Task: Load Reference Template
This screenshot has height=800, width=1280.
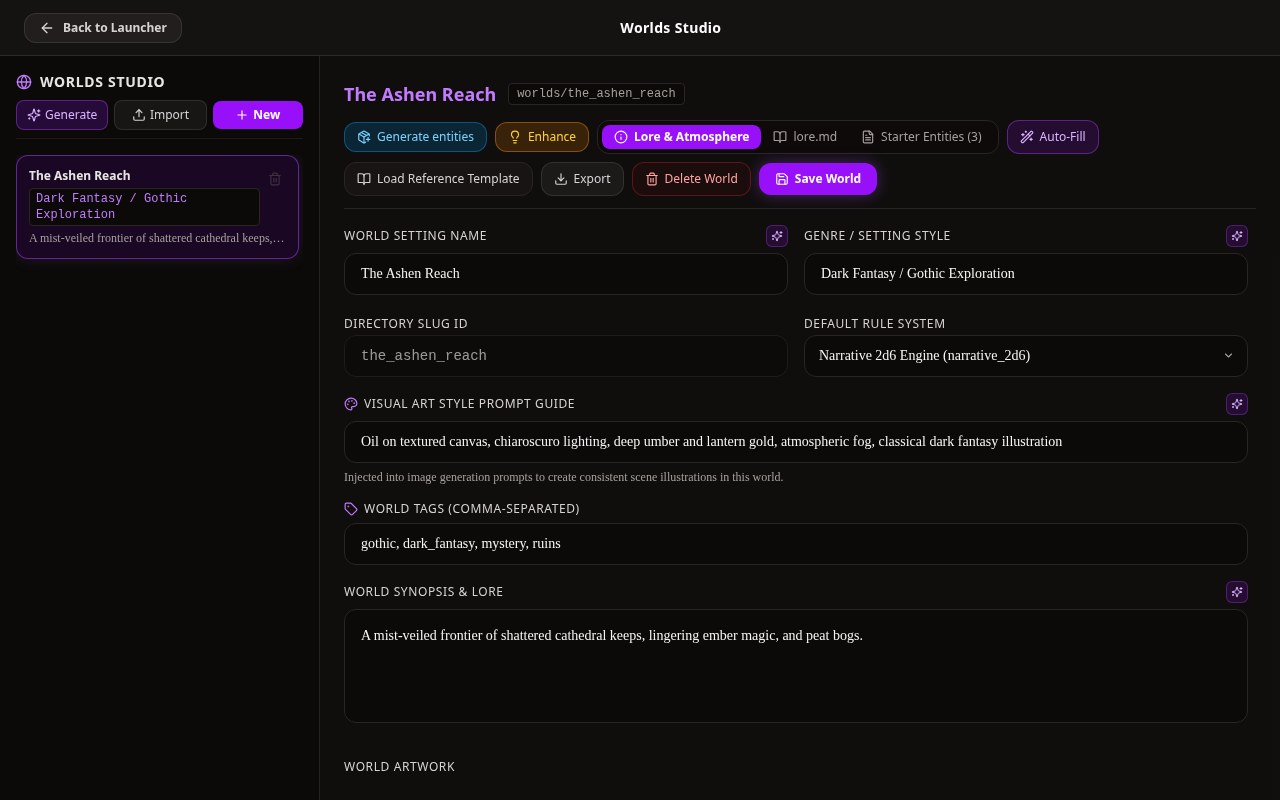Action: click(438, 179)
